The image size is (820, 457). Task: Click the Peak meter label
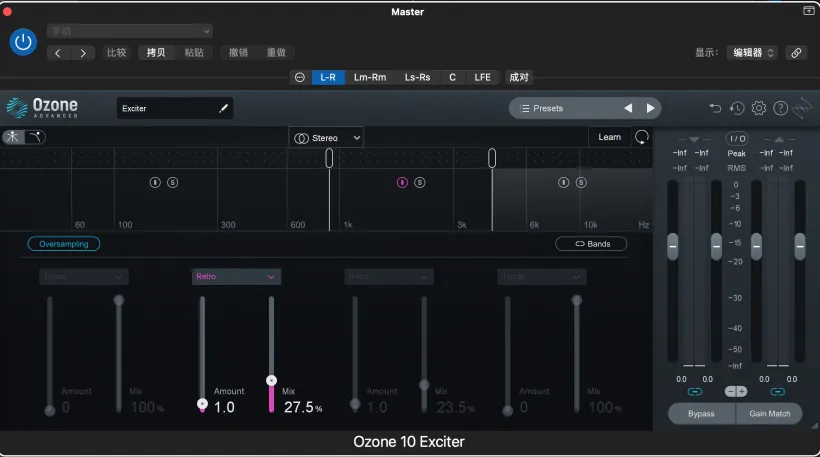736,154
